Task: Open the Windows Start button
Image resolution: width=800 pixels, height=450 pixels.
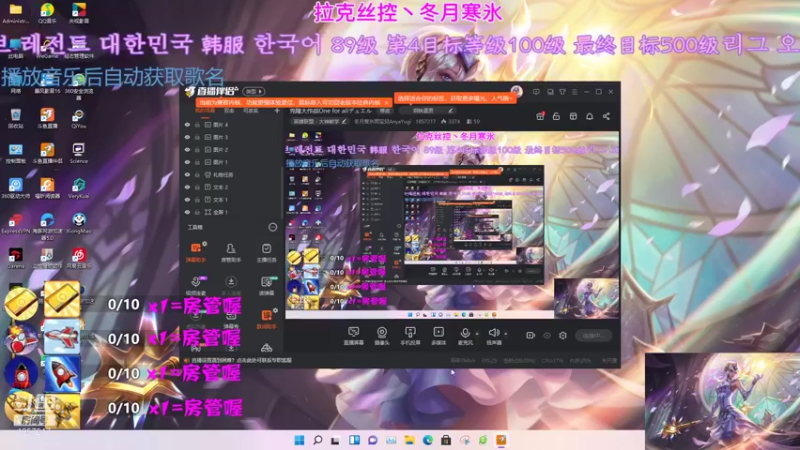Action: coord(299,440)
